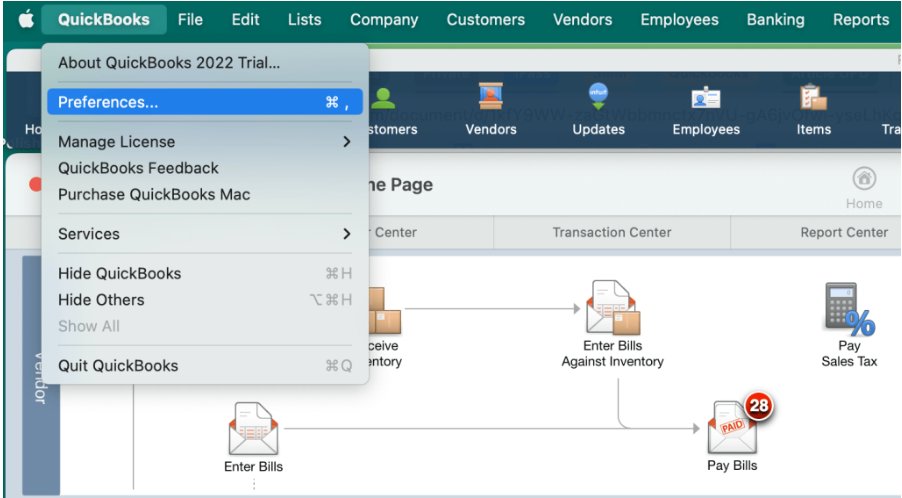902x498 pixels.
Task: Open the Items toolbar icon
Action: click(813, 109)
